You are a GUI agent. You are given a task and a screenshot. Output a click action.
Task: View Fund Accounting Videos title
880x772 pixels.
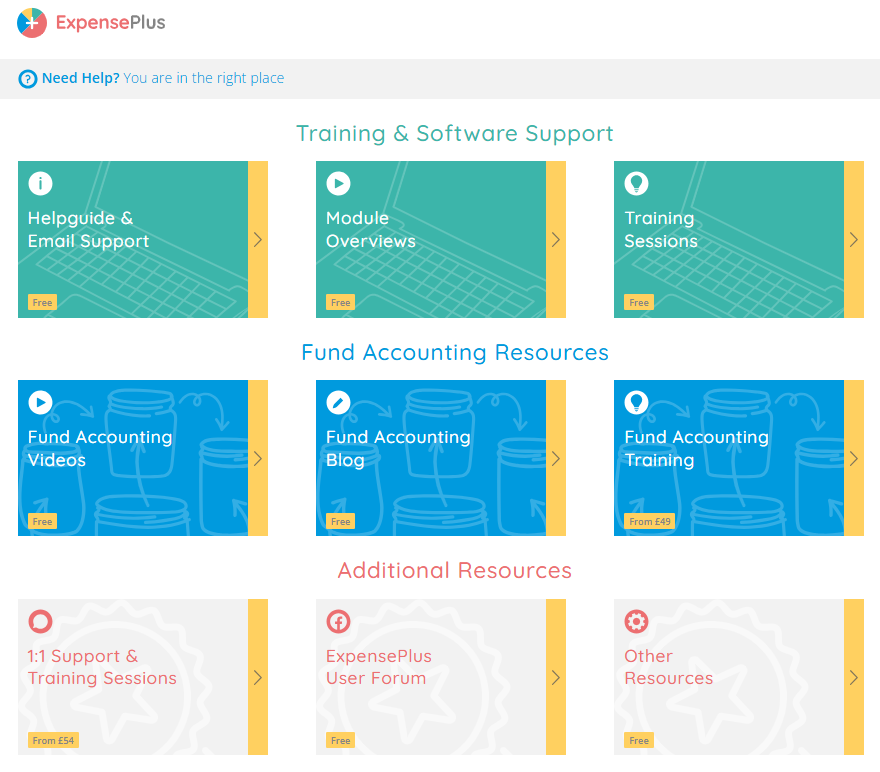point(100,448)
